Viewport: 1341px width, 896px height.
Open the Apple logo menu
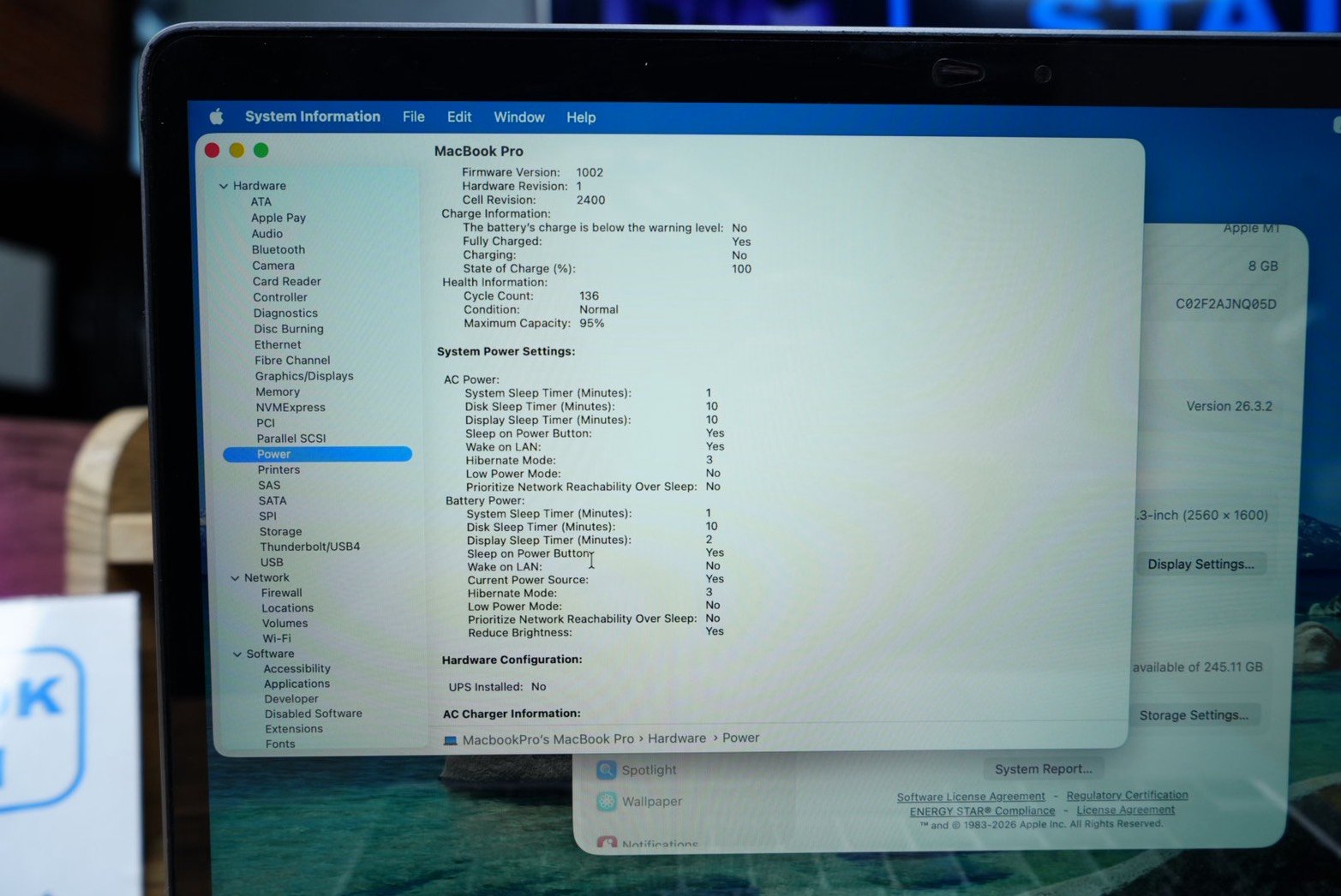(217, 116)
